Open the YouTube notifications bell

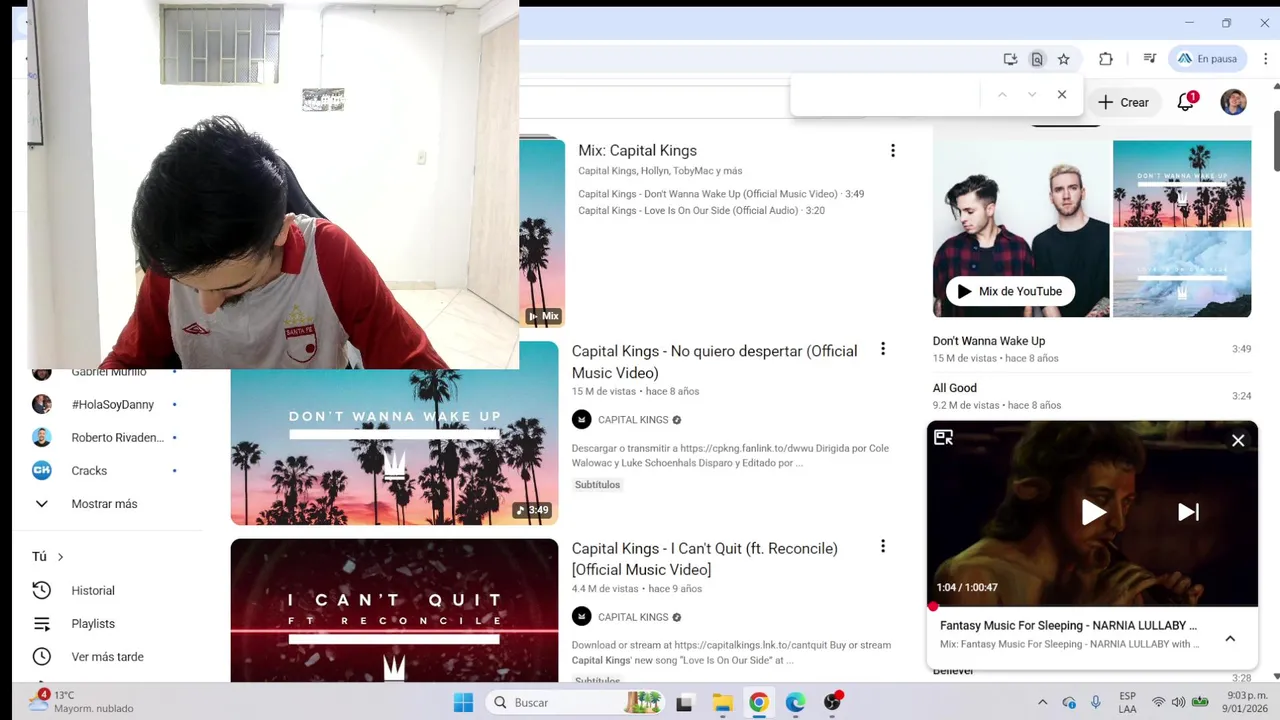click(x=1186, y=102)
